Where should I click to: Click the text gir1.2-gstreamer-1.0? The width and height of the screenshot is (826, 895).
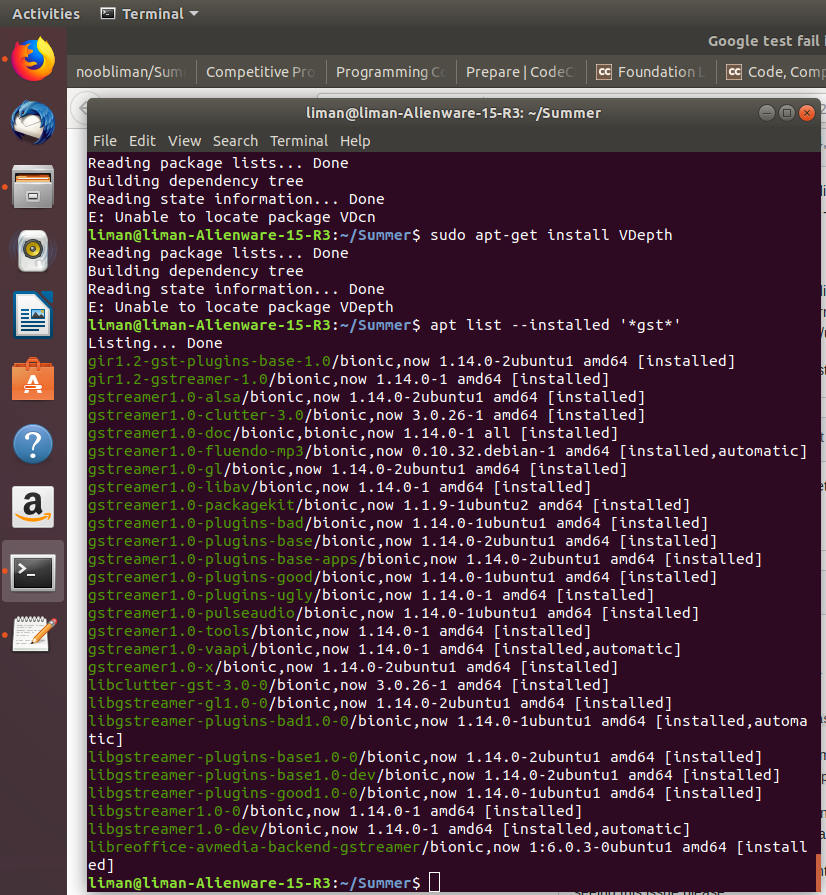(x=178, y=379)
